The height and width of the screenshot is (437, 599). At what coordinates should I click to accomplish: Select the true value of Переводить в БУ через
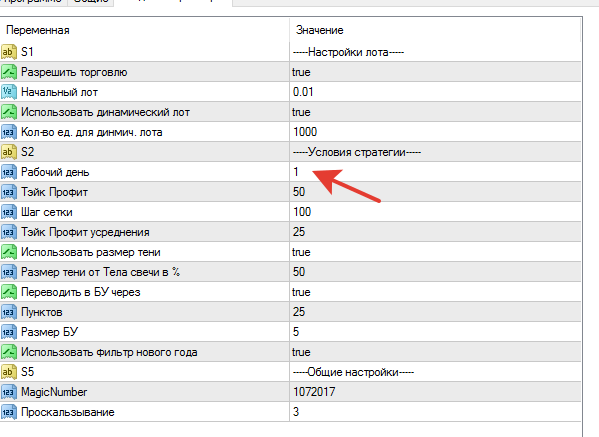301,292
